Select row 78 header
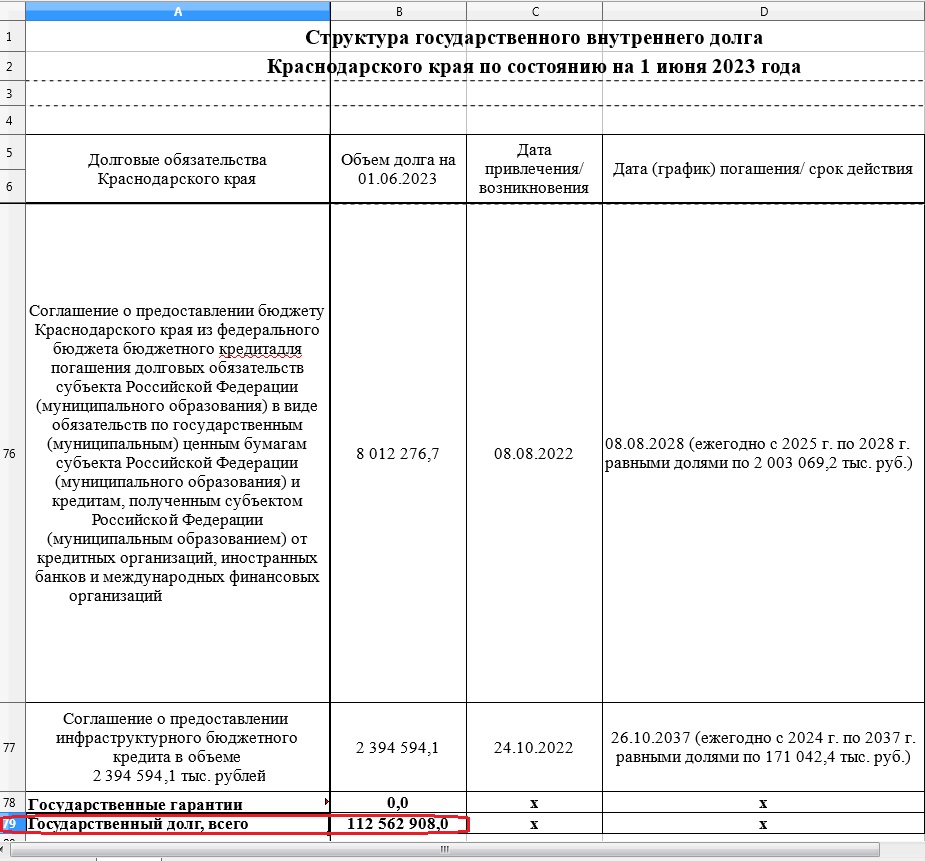 [x=12, y=803]
